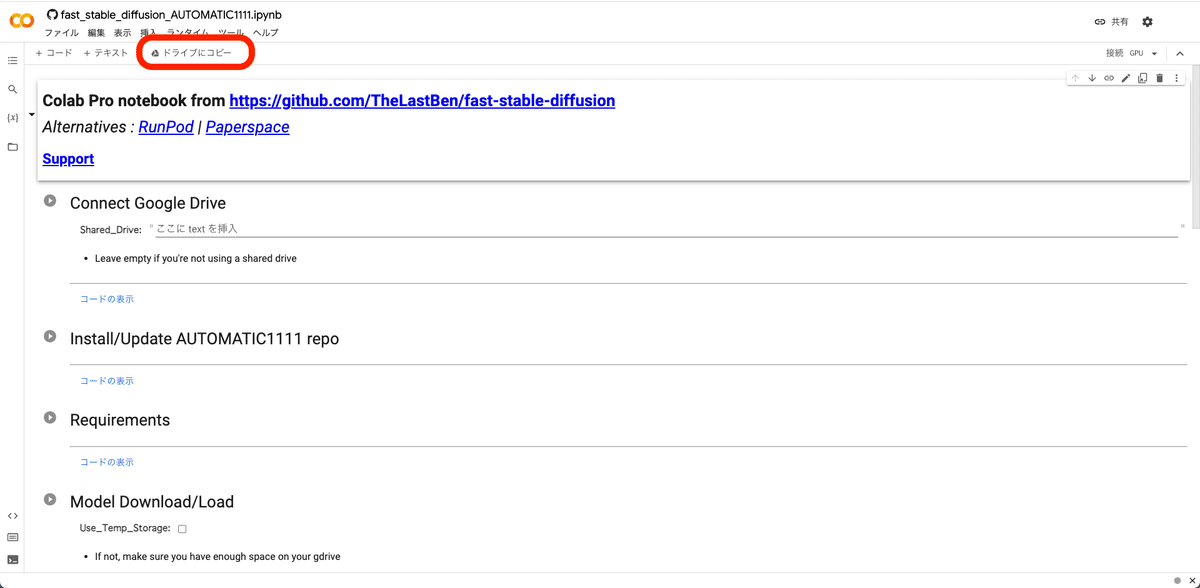Open the terminal icon at the bottom left
This screenshot has height=588, width=1200.
pyautogui.click(x=13, y=560)
